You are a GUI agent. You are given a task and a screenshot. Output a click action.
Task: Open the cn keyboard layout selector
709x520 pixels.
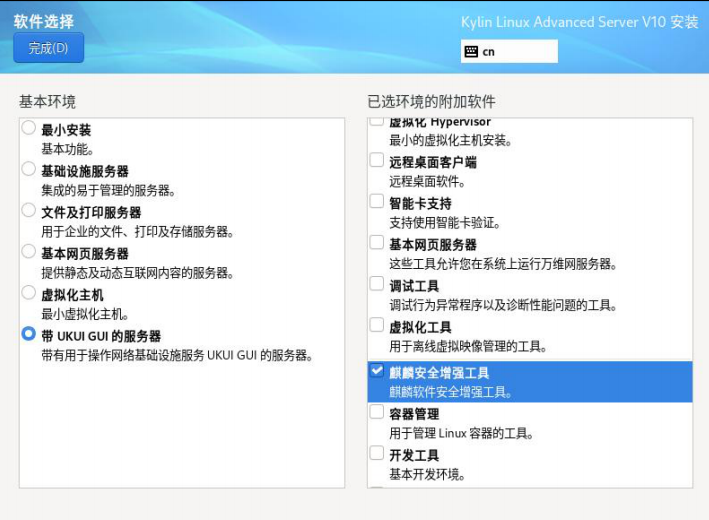[509, 51]
